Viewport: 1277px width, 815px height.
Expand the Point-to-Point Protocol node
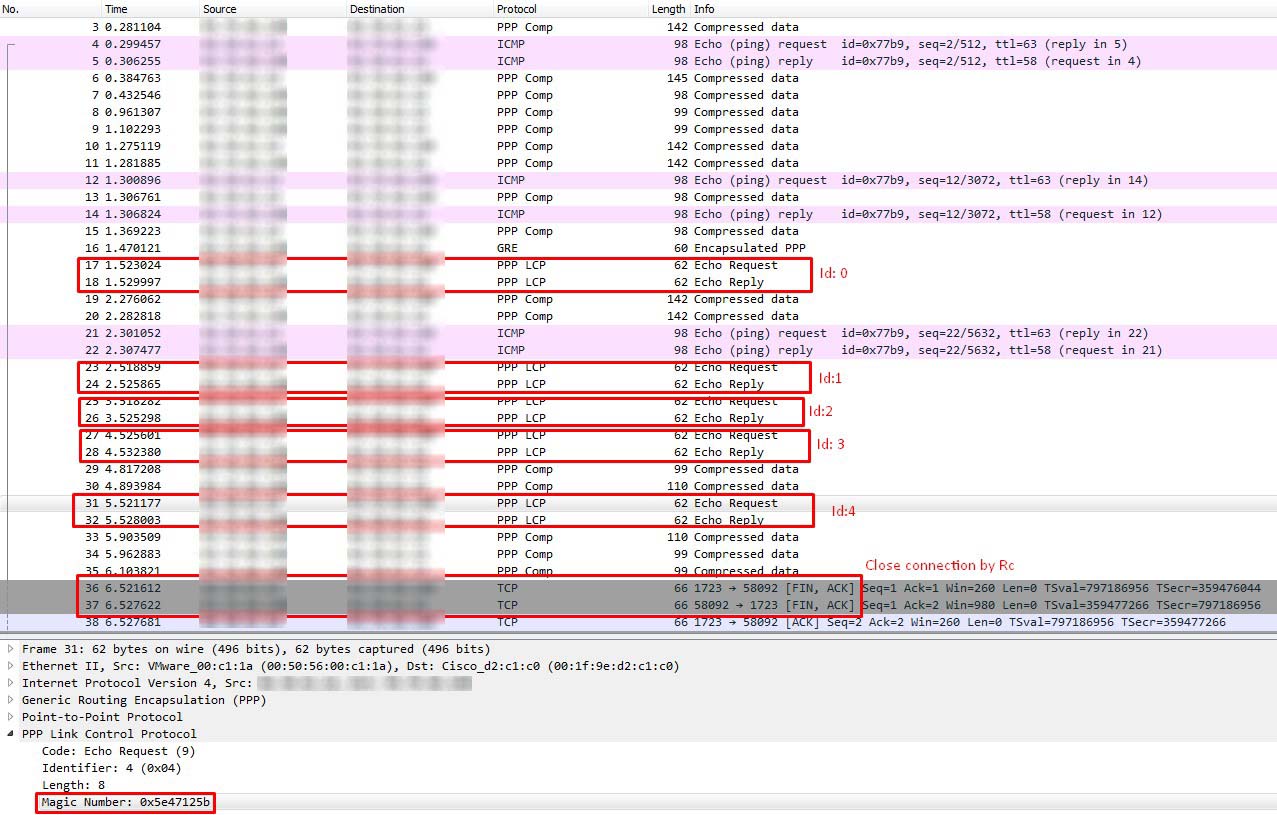[11, 717]
